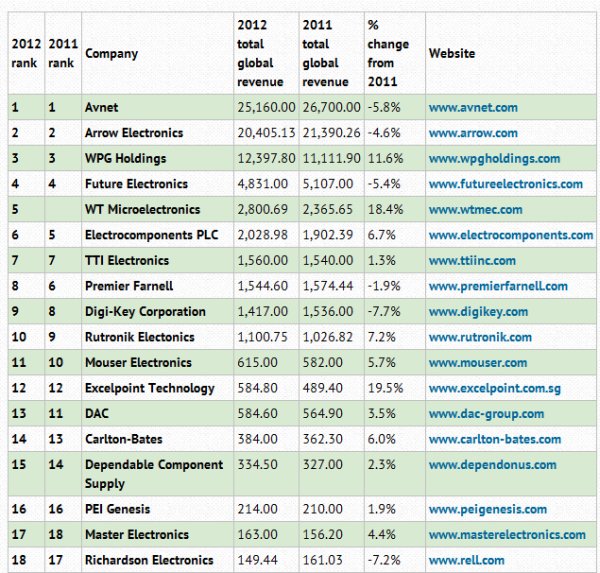Click the '2012 rank' column header
The height and width of the screenshot is (573, 600).
click(x=26, y=53)
